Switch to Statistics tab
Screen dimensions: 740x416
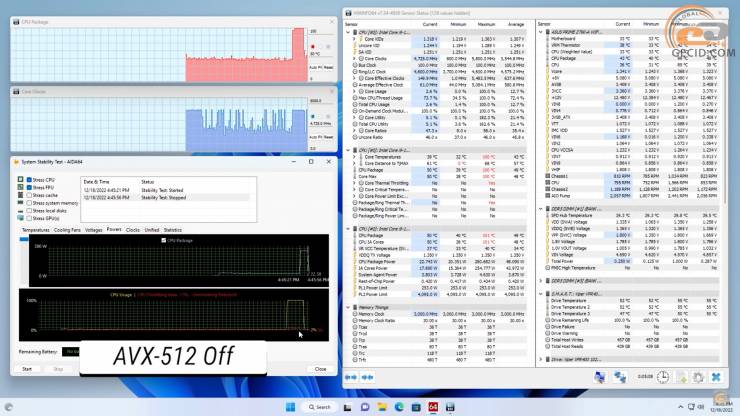173,230
